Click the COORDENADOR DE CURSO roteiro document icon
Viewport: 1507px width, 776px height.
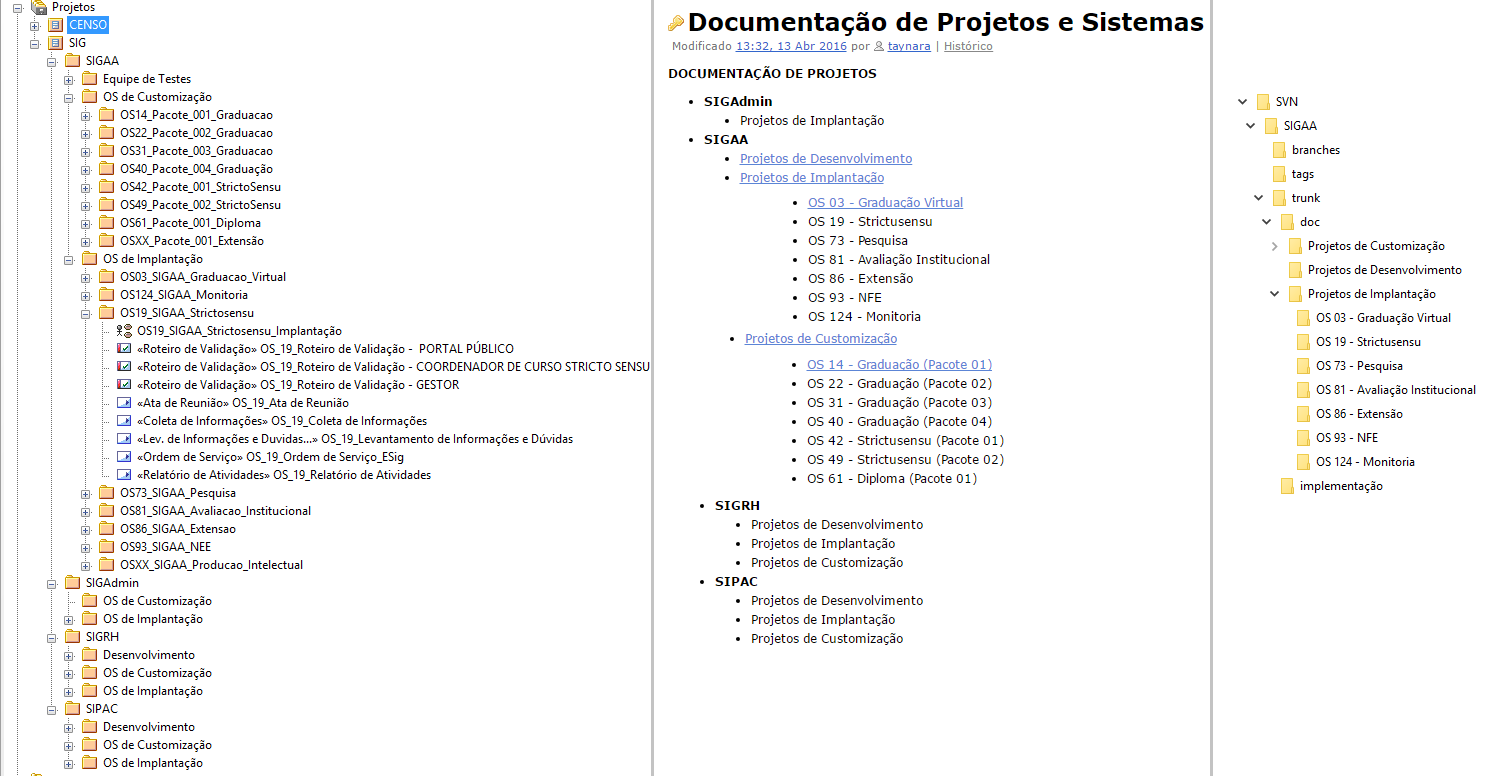124,367
